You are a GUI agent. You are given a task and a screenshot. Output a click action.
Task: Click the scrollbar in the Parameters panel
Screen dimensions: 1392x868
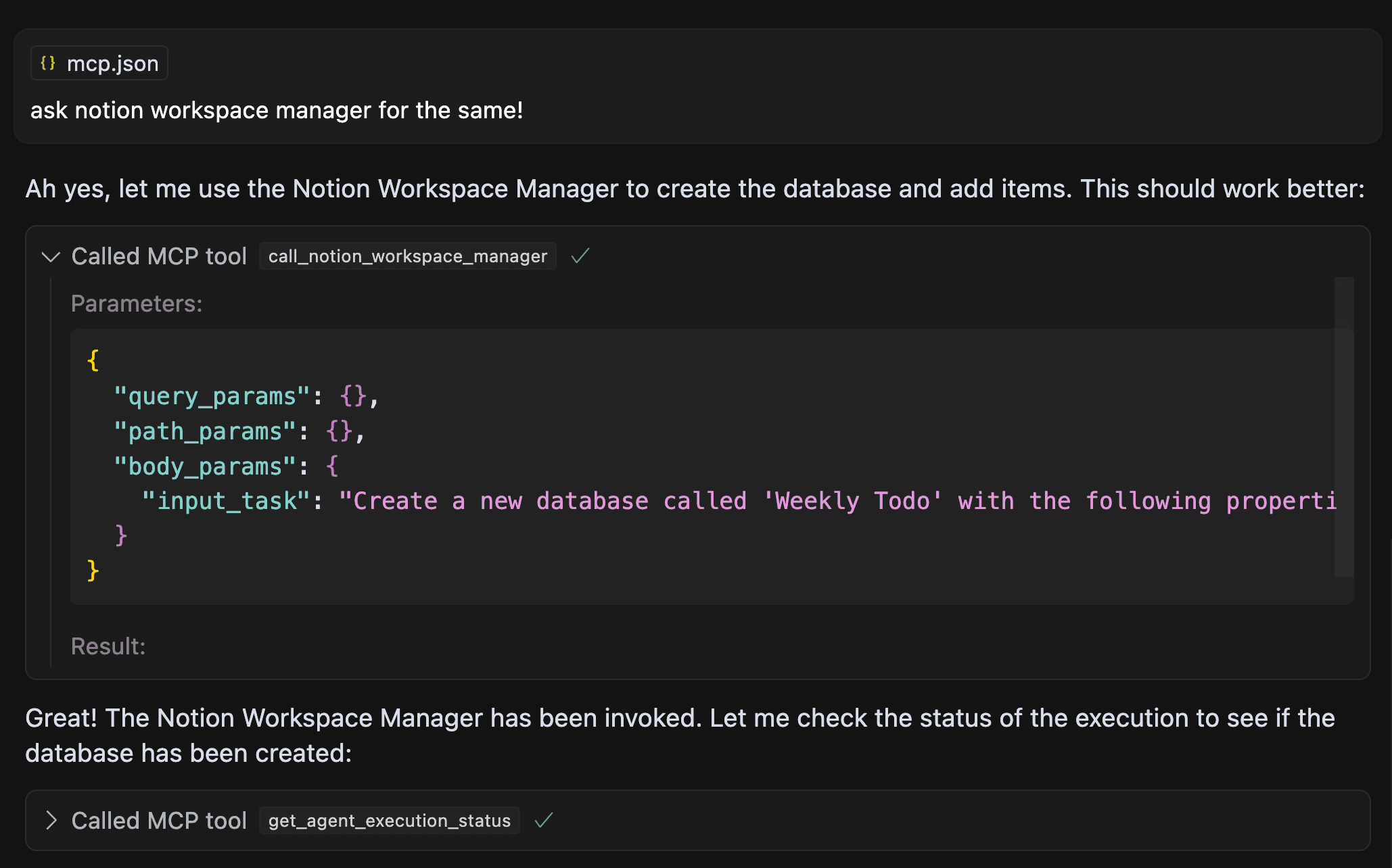pos(1343,426)
